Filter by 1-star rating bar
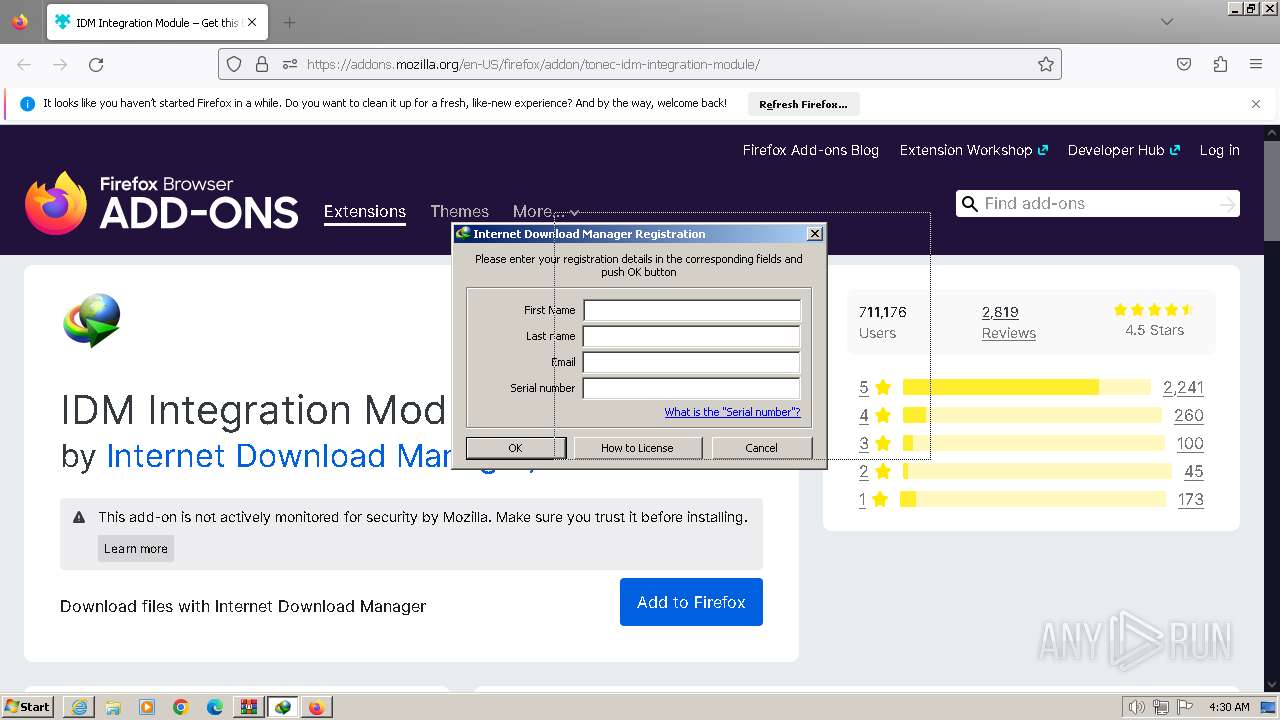Image resolution: width=1280 pixels, height=720 pixels. click(1033, 499)
